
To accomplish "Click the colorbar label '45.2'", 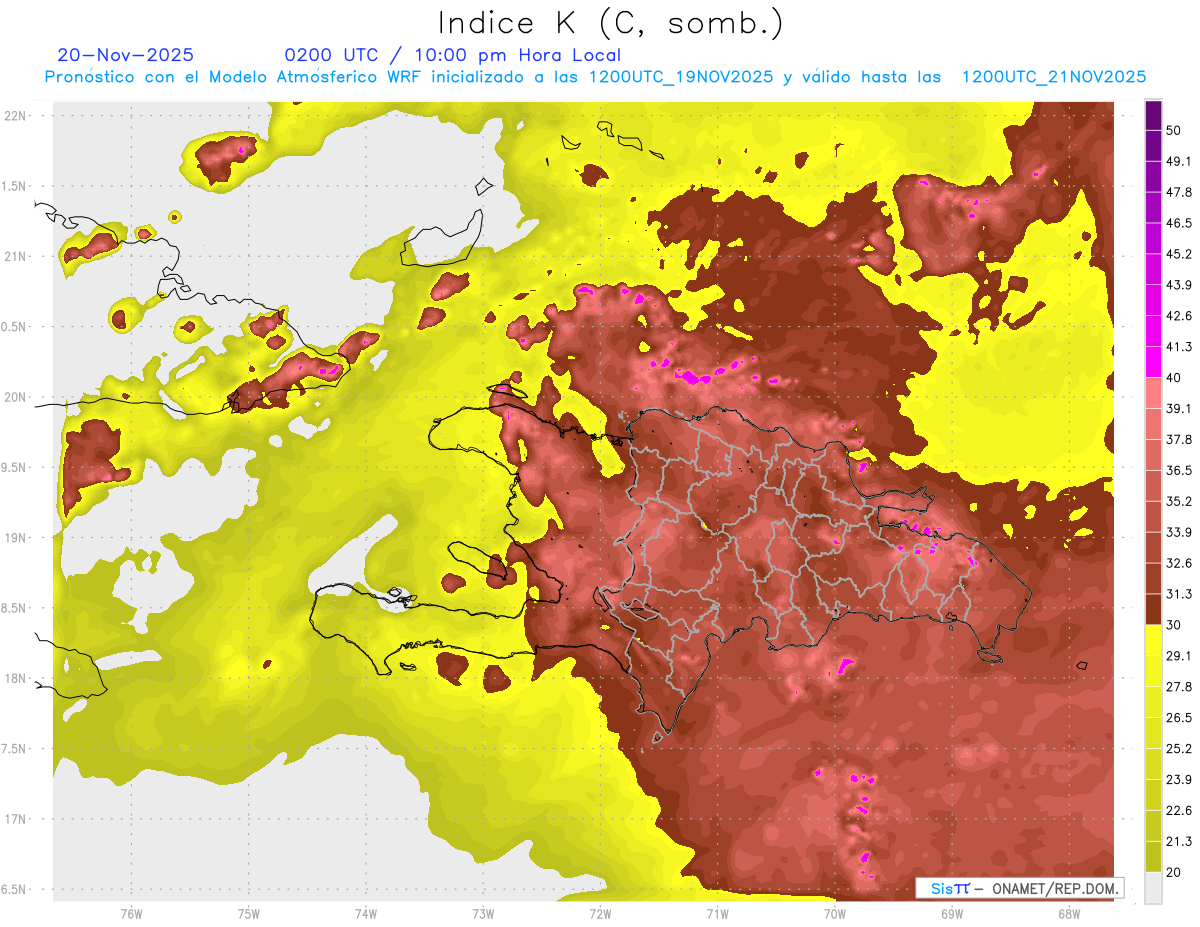I will point(1179,254).
